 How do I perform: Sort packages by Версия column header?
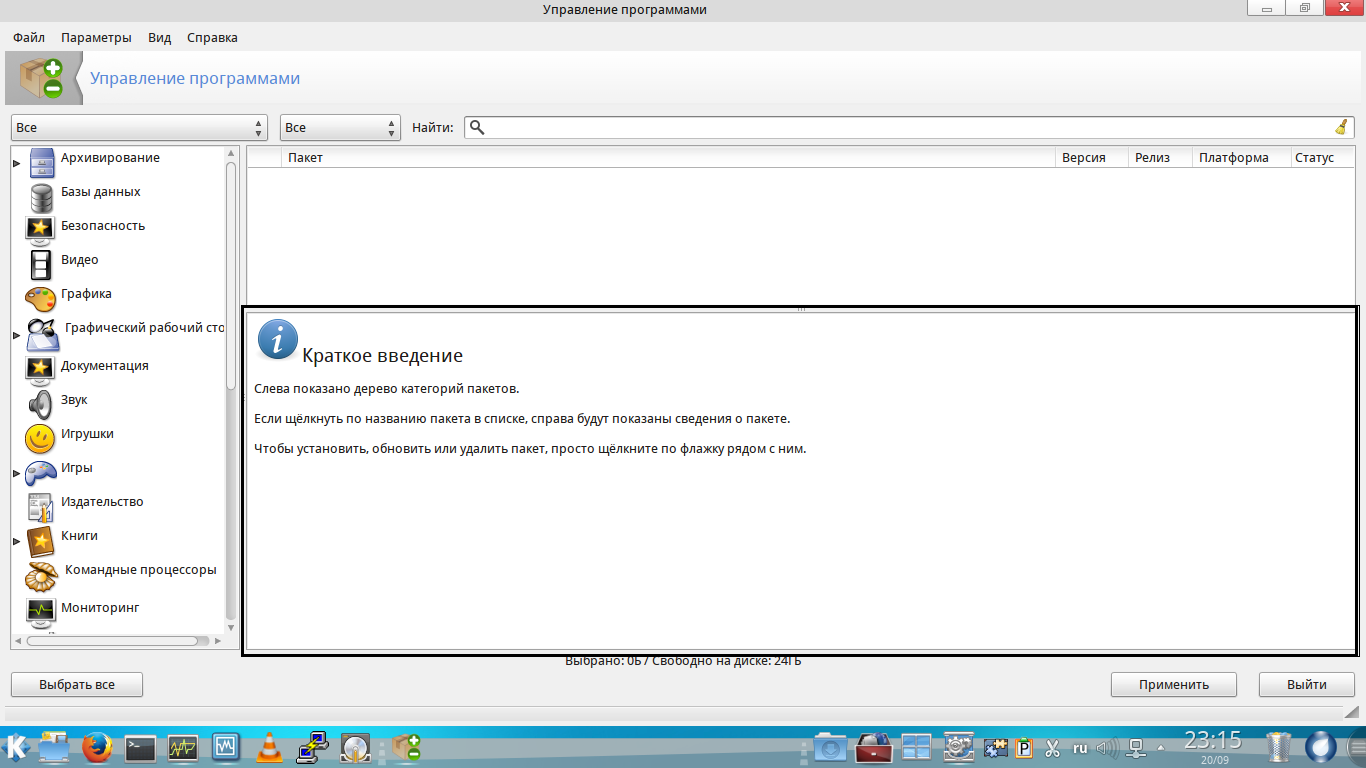pyautogui.click(x=1092, y=158)
